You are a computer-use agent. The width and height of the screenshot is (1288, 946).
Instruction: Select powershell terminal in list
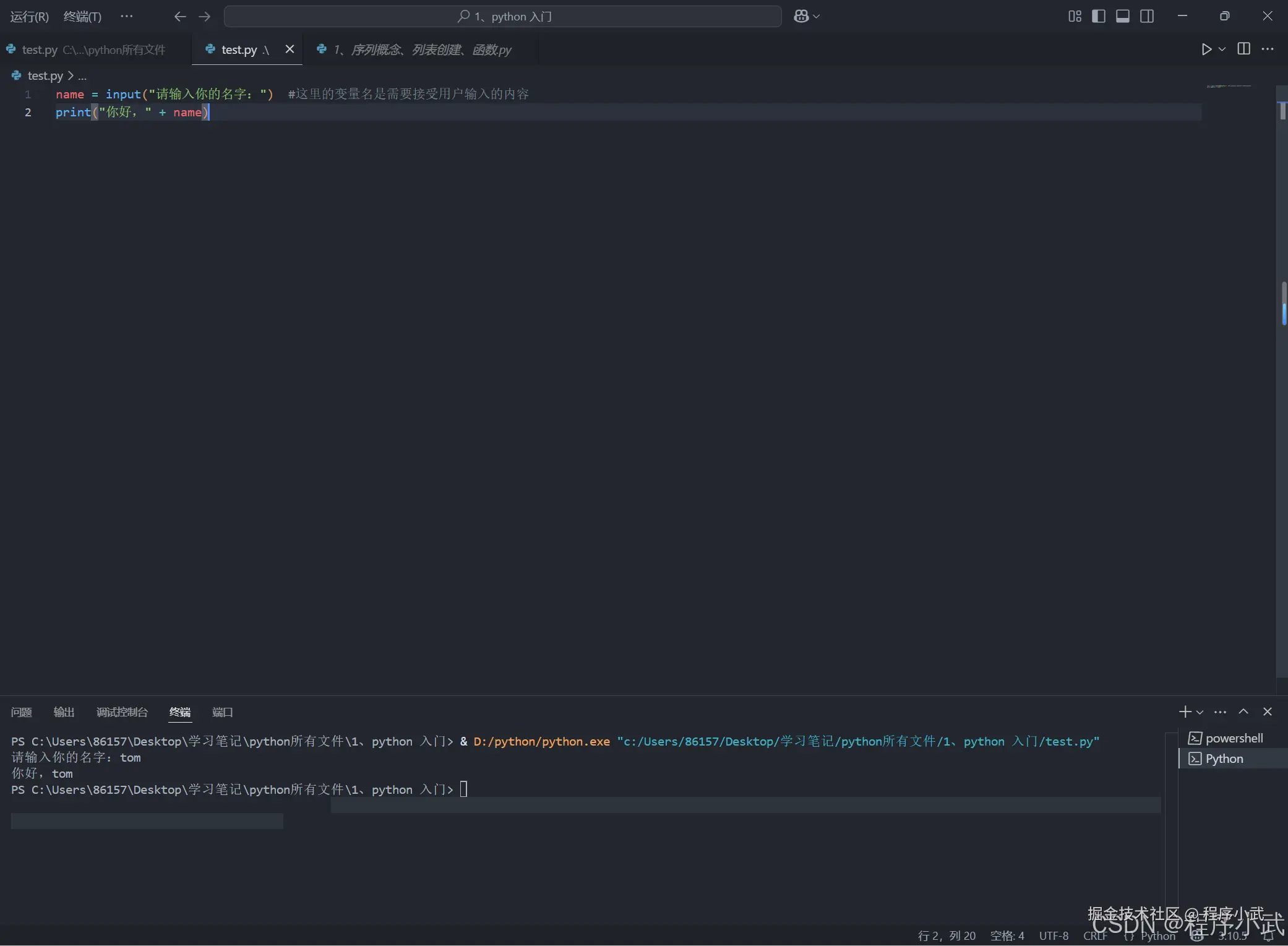[1233, 738]
